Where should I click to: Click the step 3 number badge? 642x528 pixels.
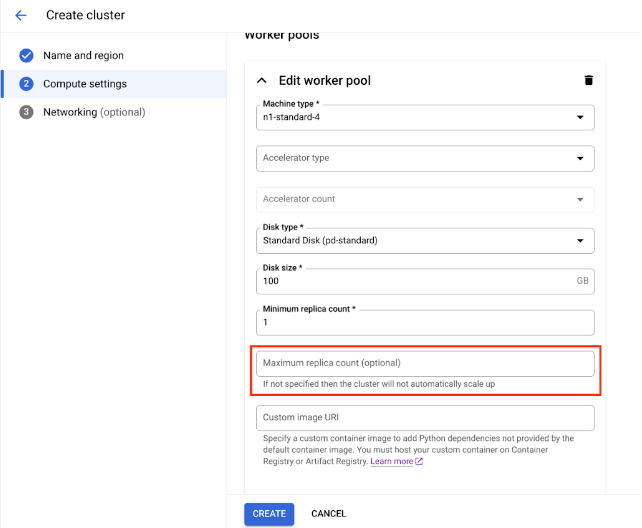[26, 112]
